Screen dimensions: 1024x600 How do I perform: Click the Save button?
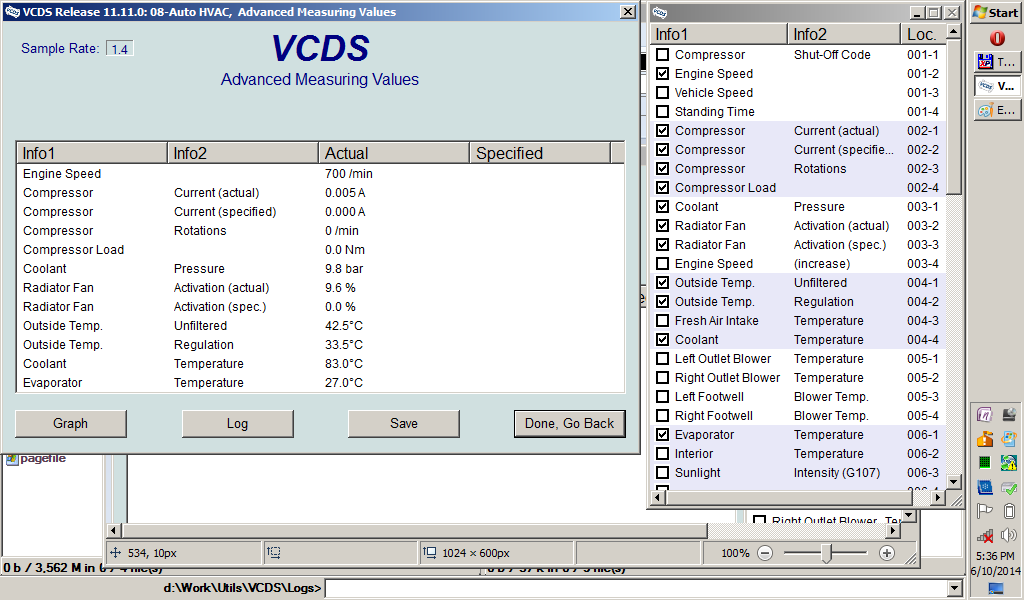click(x=404, y=424)
